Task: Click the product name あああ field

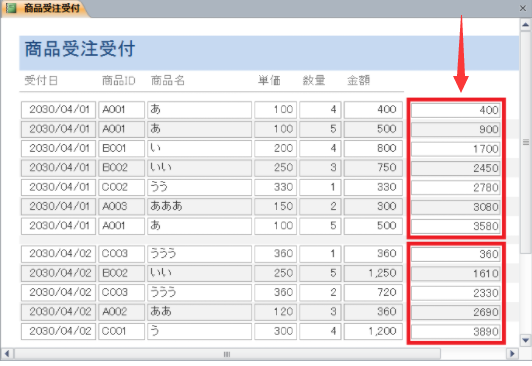Action: coord(200,207)
